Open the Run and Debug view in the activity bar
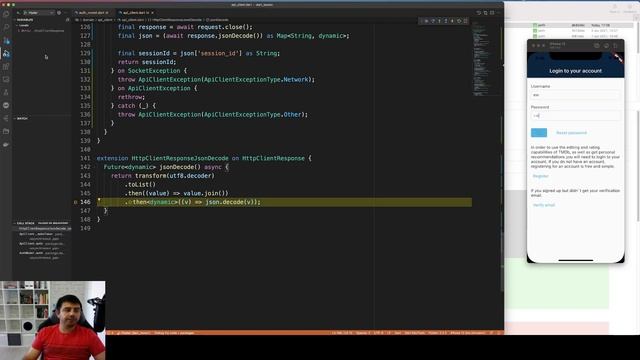This screenshot has width=640, height=360. pos(6,53)
